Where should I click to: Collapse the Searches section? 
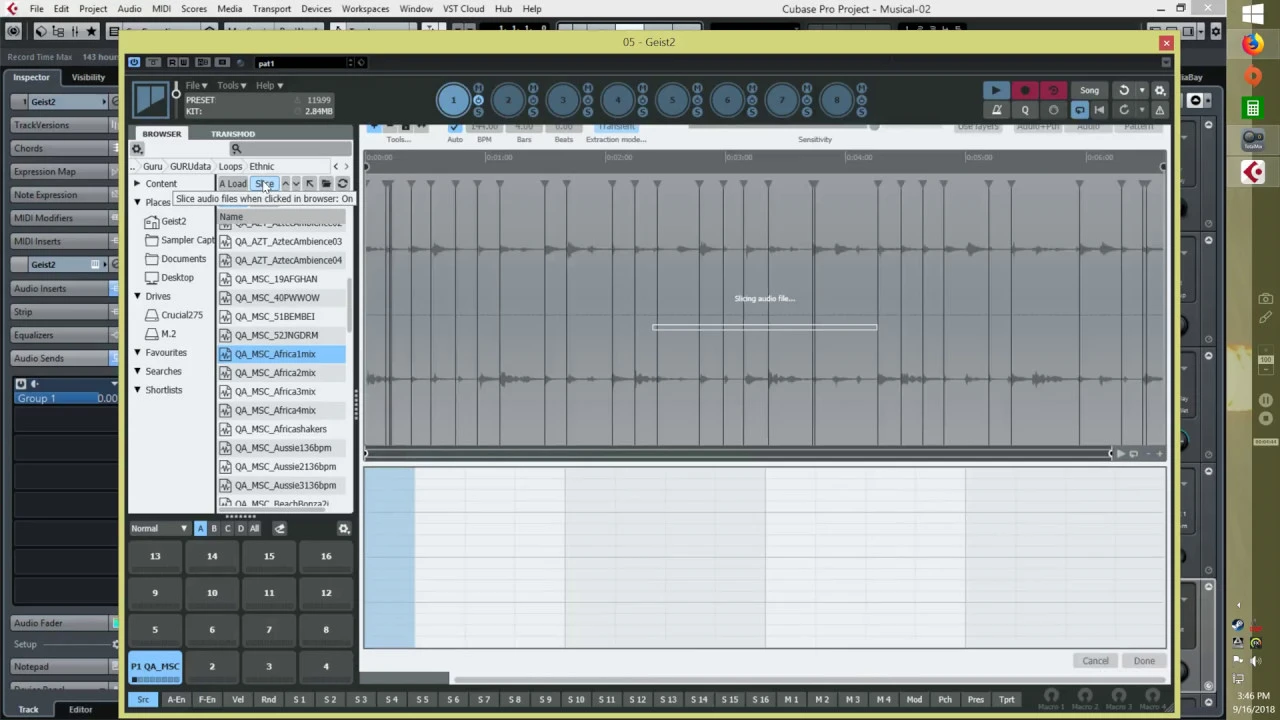[x=137, y=371]
